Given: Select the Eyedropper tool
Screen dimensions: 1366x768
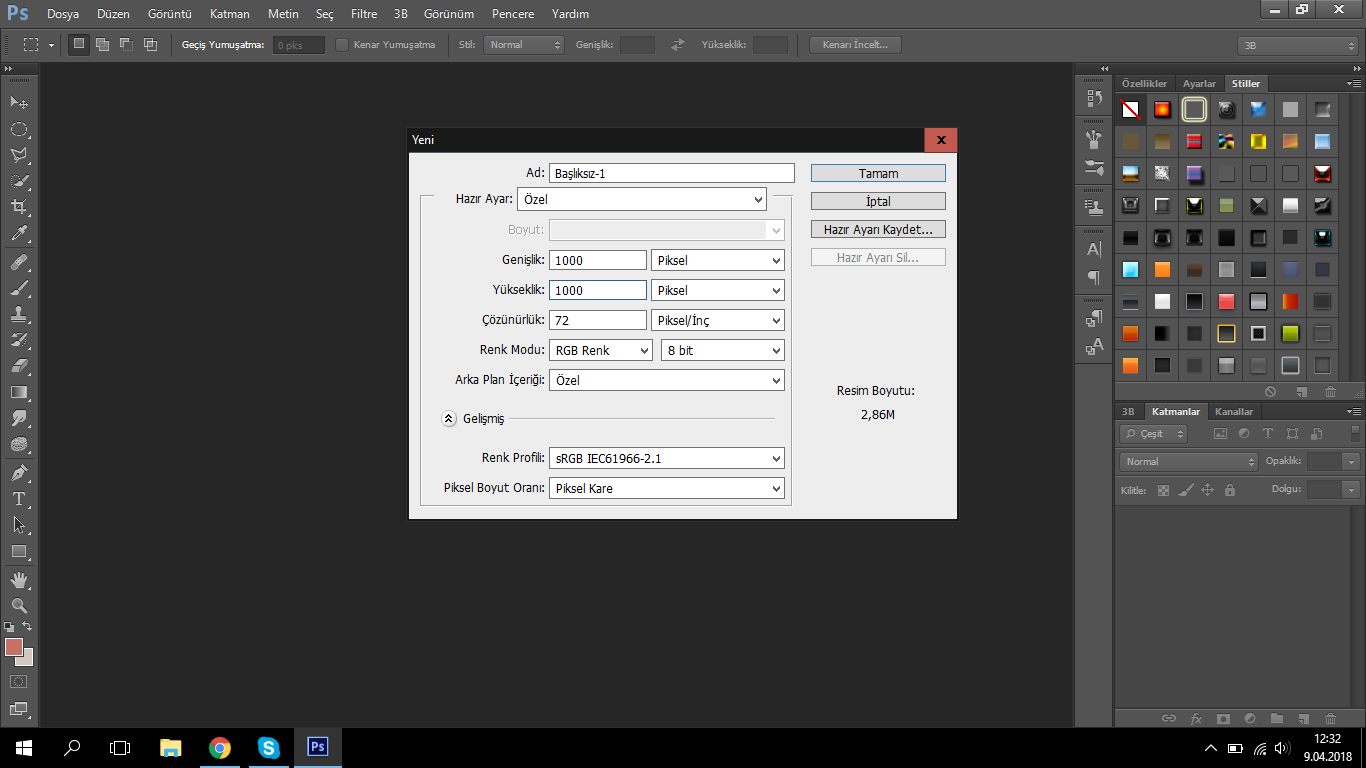Looking at the screenshot, I should [x=19, y=234].
